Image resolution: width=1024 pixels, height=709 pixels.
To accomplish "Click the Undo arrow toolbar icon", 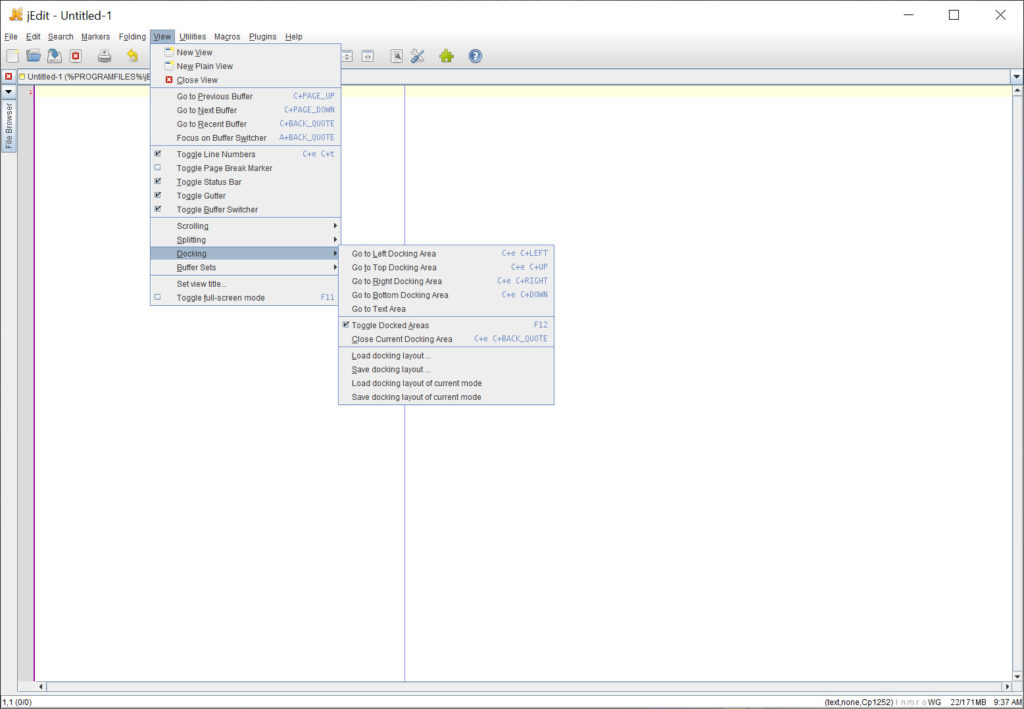I will [133, 56].
